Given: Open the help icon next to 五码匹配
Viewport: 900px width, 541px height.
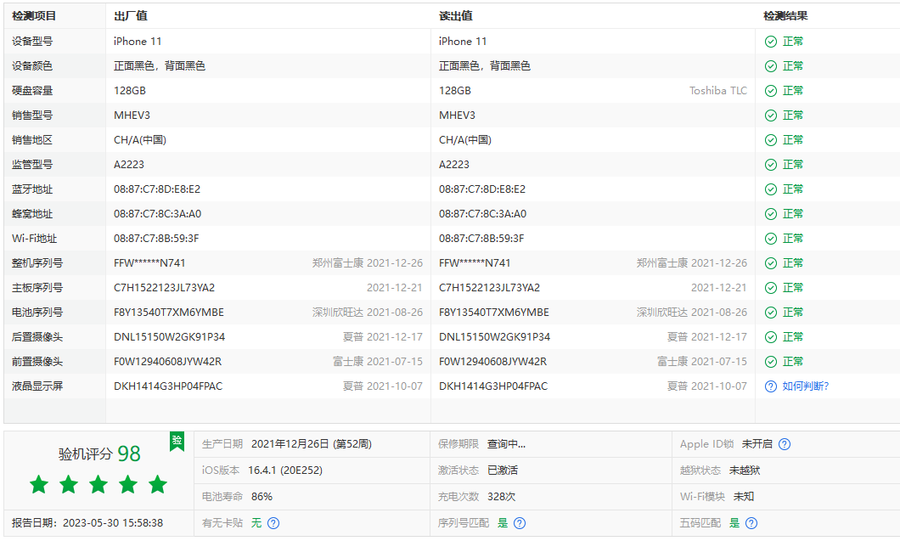Looking at the screenshot, I should pyautogui.click(x=751, y=522).
